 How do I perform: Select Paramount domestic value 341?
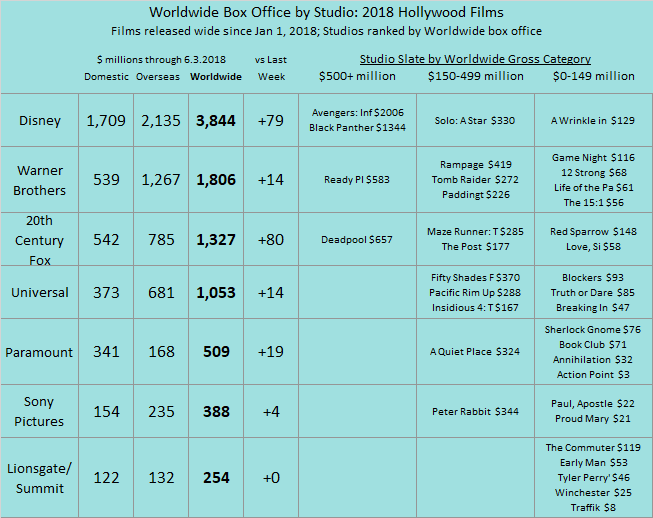click(106, 352)
